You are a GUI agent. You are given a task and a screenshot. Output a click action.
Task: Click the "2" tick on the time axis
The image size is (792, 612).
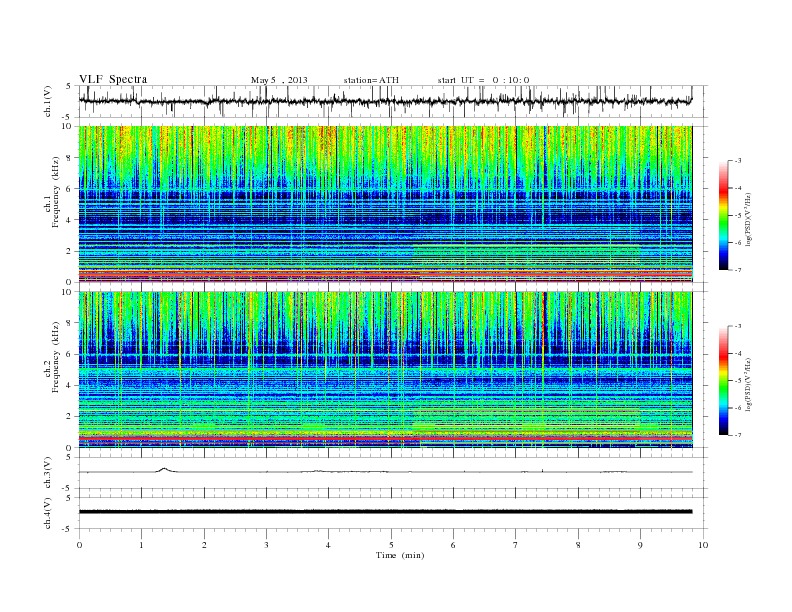(x=204, y=545)
